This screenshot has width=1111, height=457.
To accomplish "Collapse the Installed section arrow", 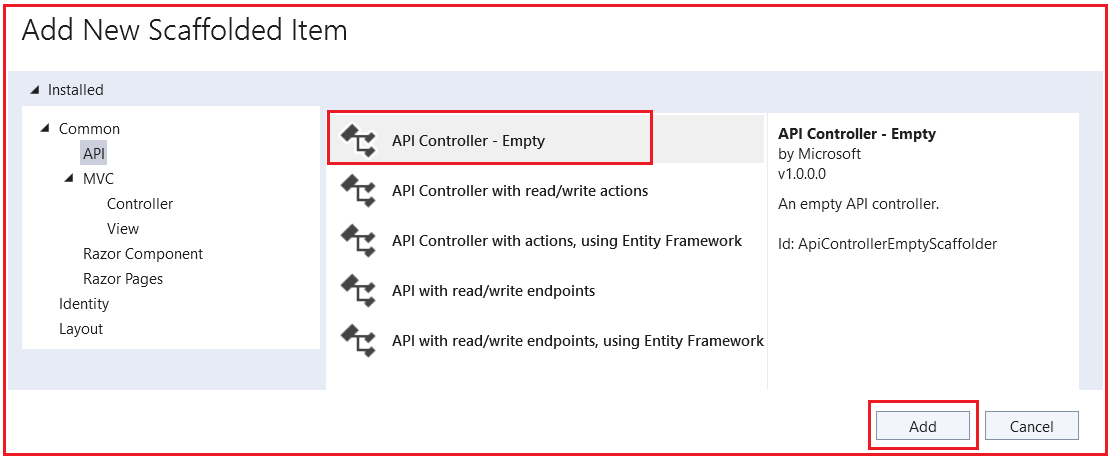I will pos(36,90).
